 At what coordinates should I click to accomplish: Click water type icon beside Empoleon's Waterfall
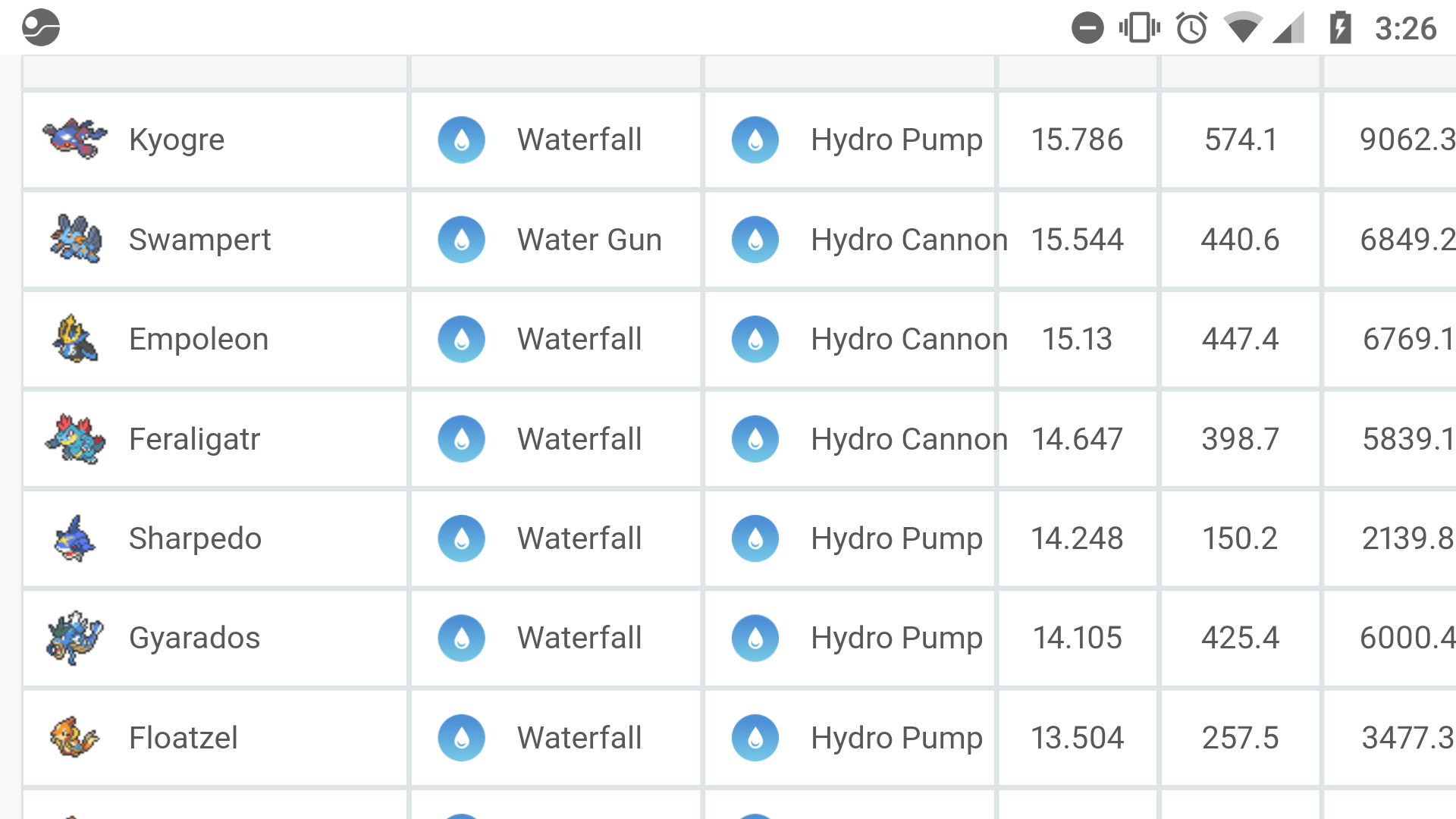click(x=461, y=339)
